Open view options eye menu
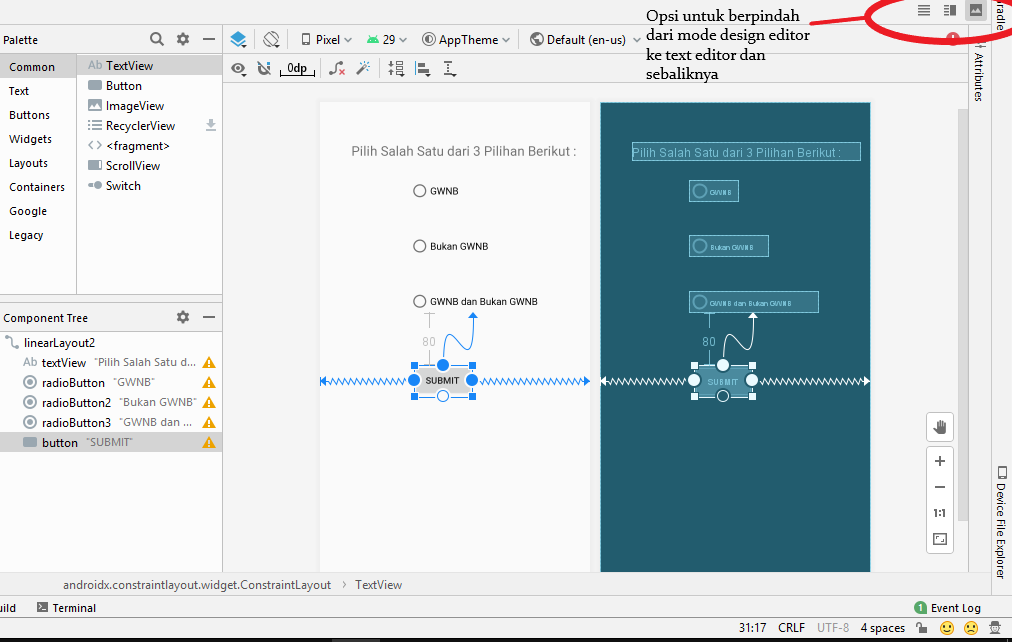 [x=238, y=68]
